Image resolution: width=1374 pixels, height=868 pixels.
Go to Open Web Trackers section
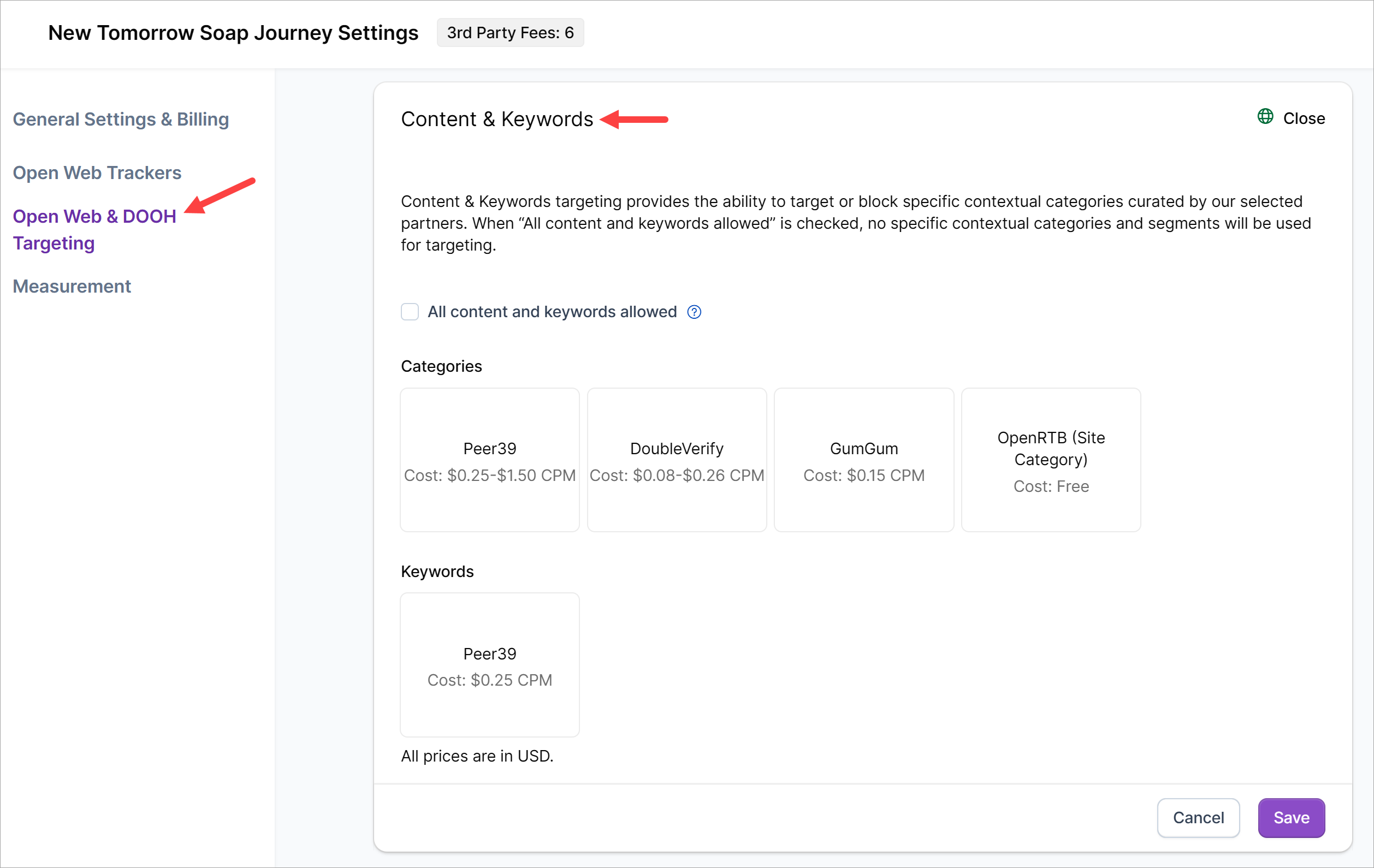click(97, 173)
